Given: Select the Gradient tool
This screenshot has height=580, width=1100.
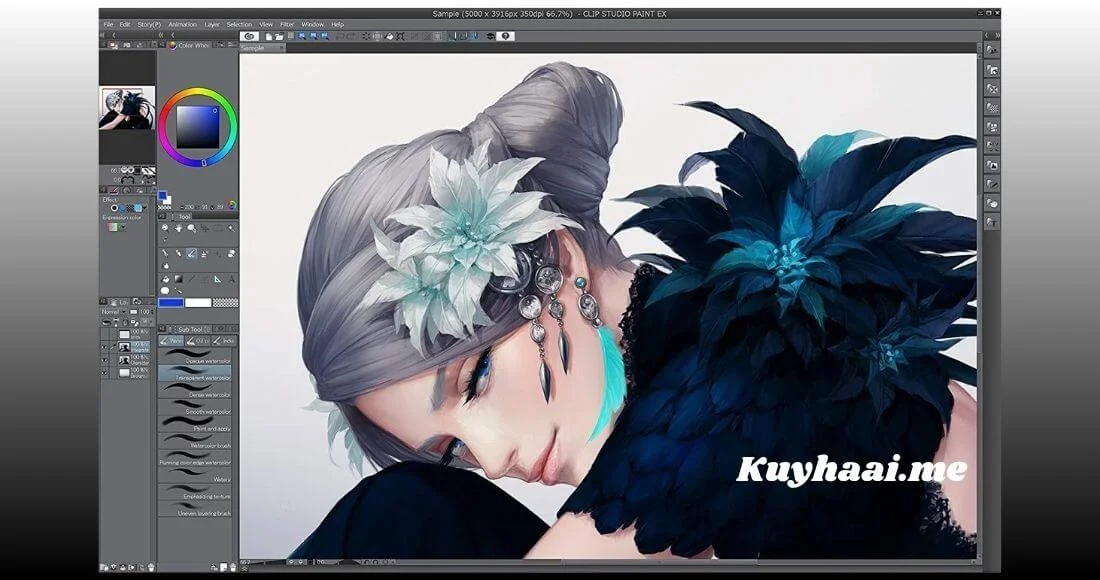Looking at the screenshot, I should [178, 278].
